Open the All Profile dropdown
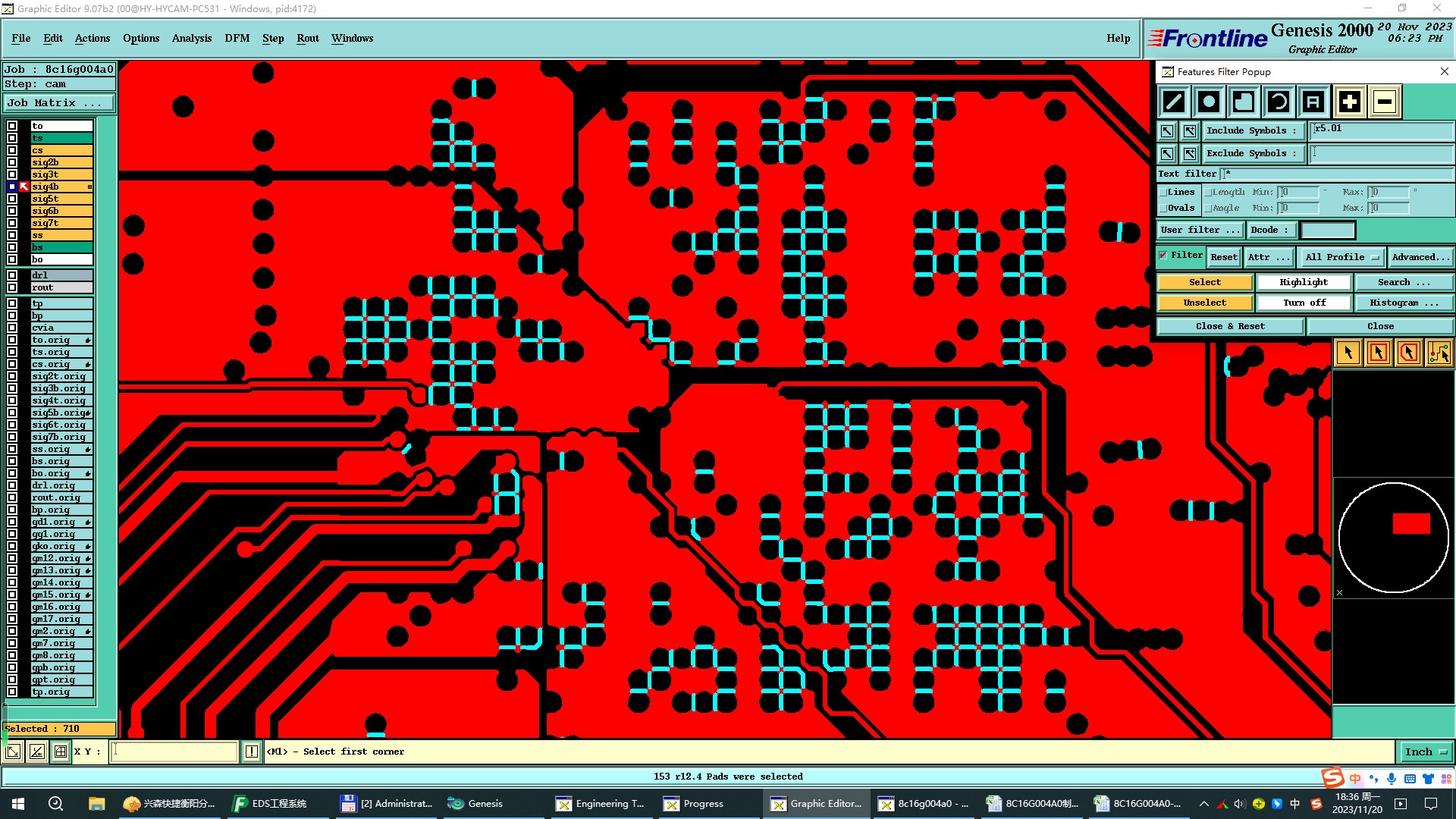The image size is (1456, 819). (1341, 257)
